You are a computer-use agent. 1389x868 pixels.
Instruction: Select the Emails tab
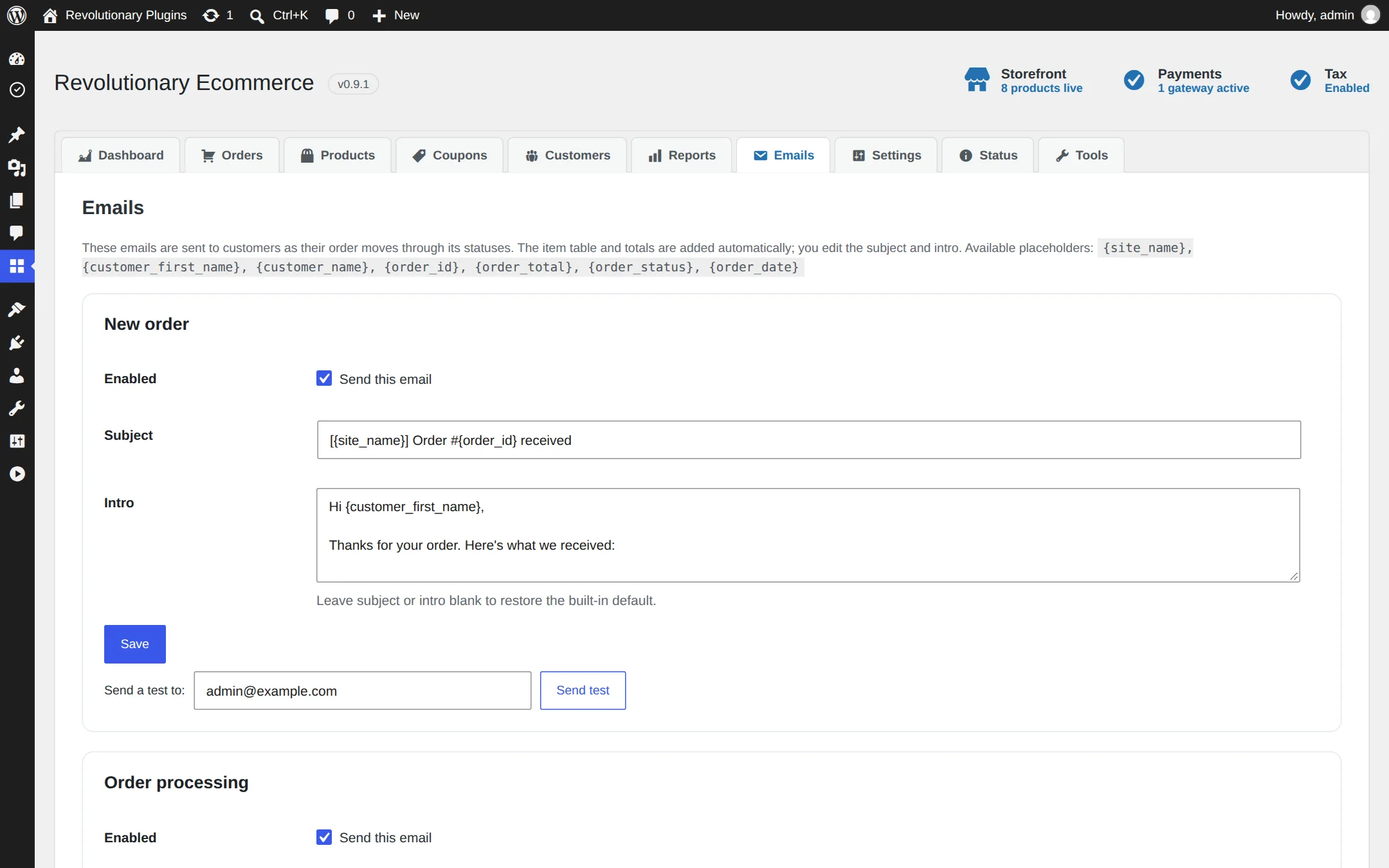pyautogui.click(x=783, y=155)
